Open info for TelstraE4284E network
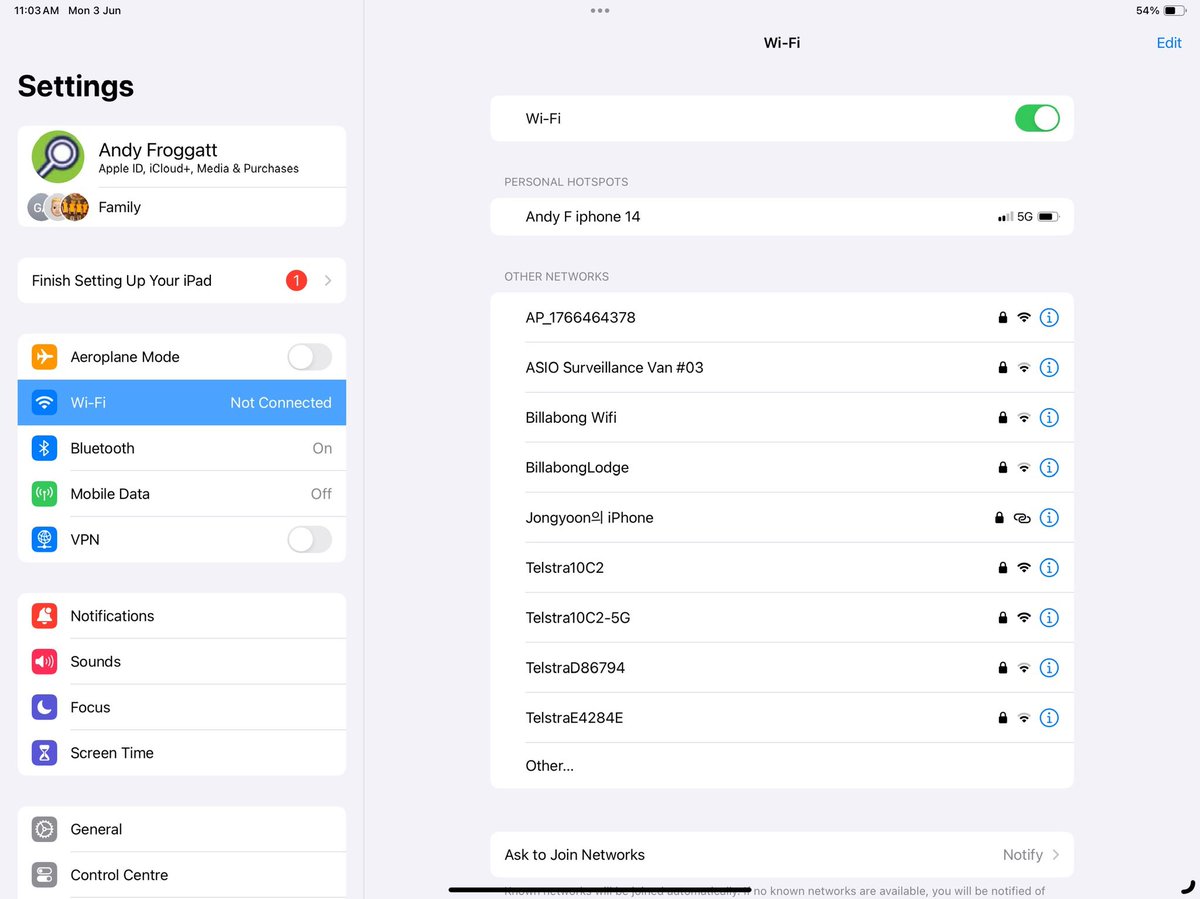Screen dimensions: 1200x899 coord(1049,717)
